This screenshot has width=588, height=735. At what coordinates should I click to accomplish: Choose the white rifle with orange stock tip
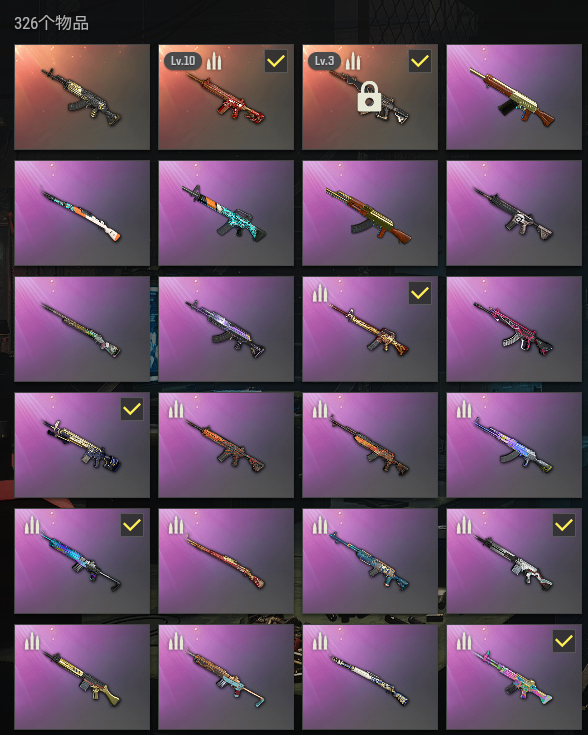[82, 213]
